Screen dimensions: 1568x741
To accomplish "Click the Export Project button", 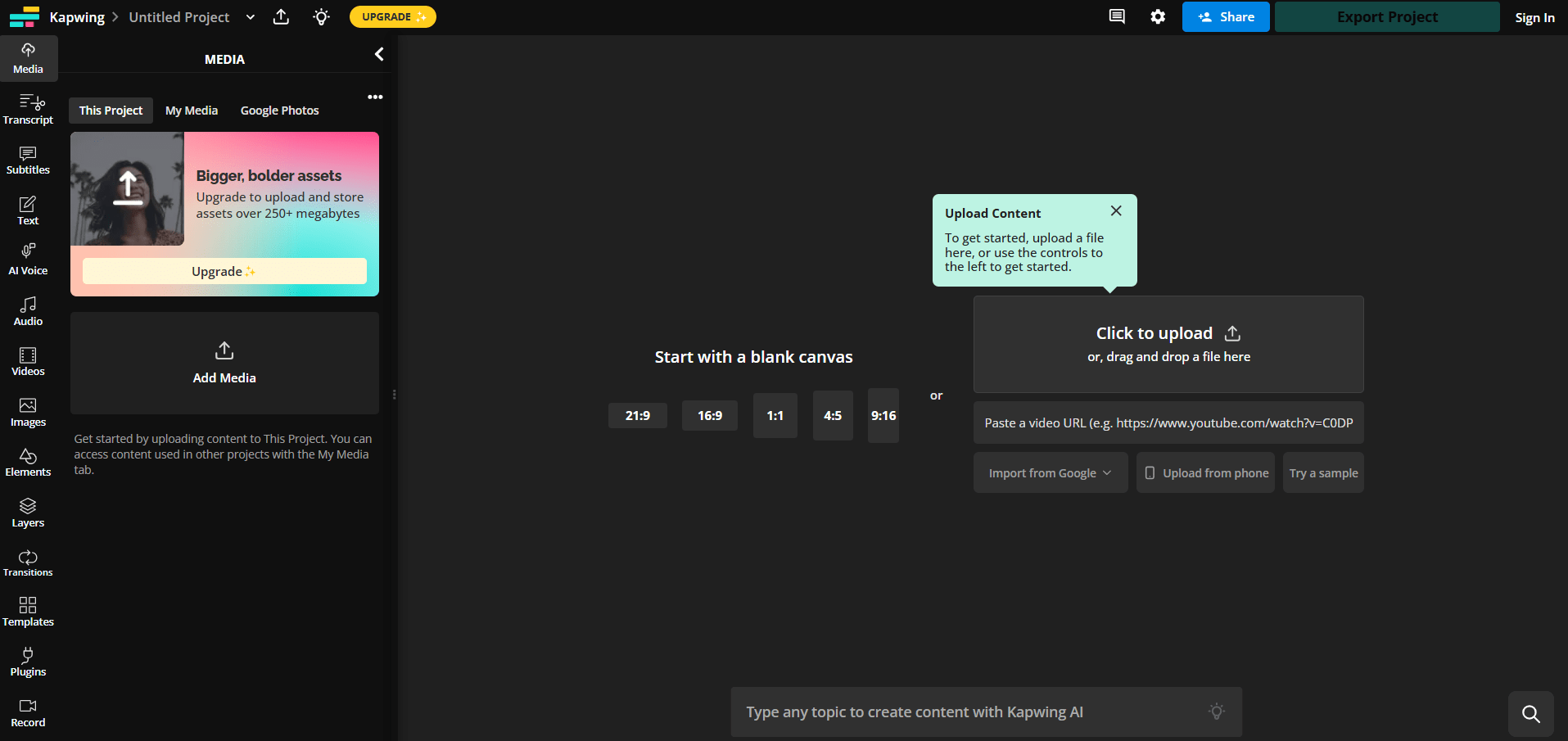I will [1387, 16].
